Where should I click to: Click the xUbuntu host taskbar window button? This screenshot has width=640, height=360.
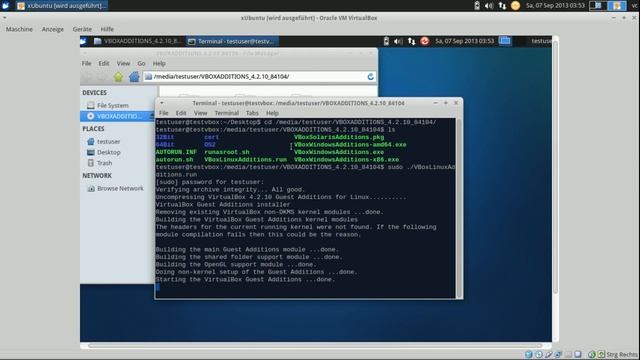62,6
